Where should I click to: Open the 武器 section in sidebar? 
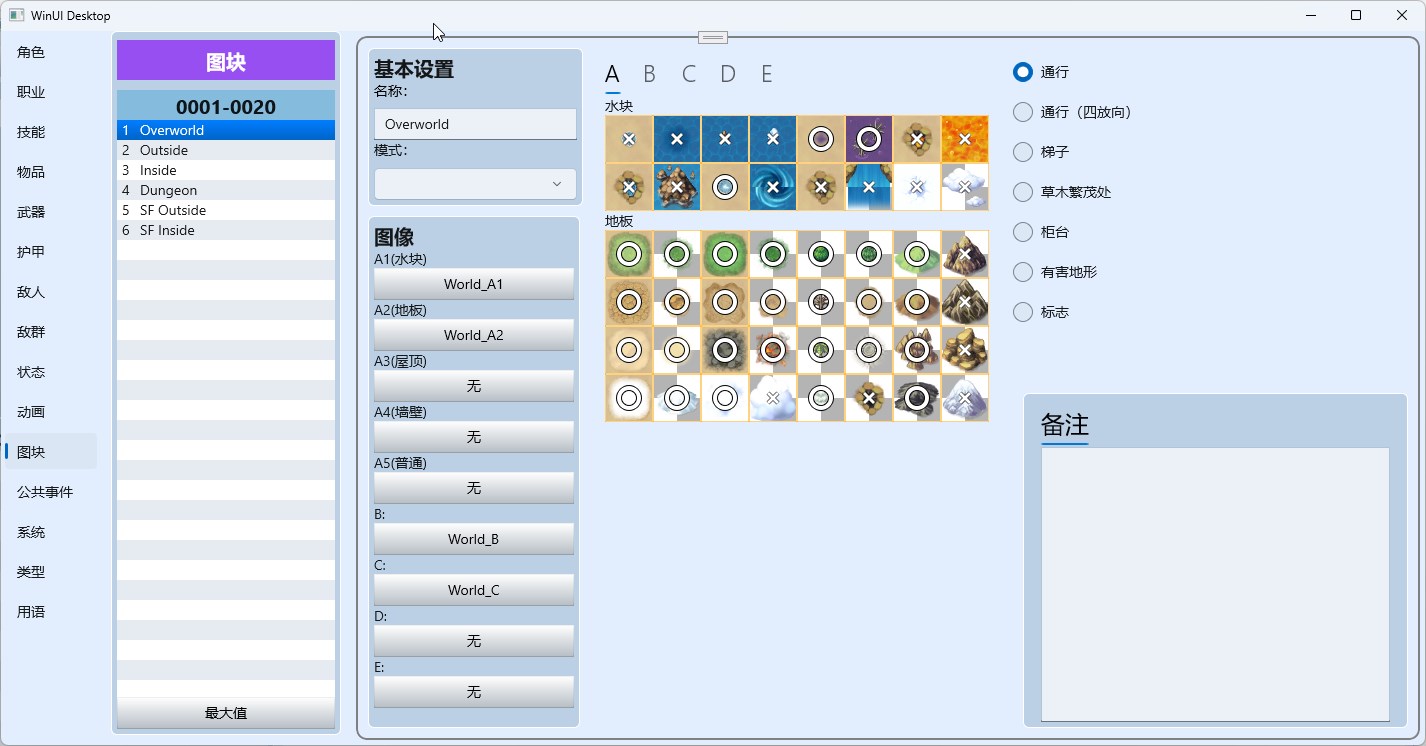51,212
